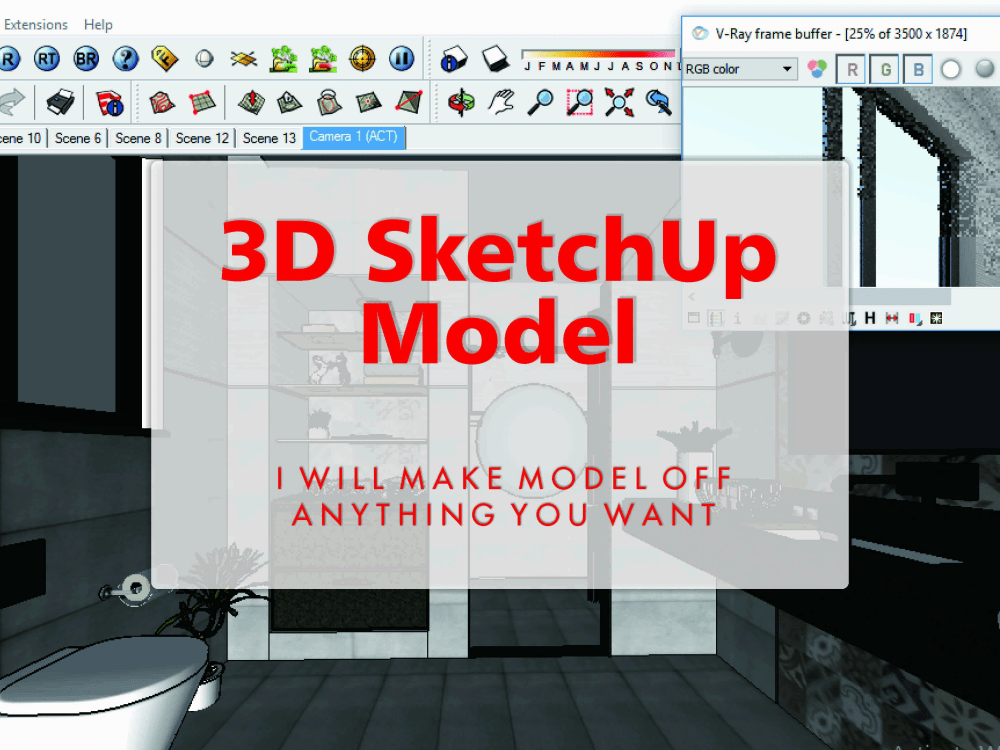The width and height of the screenshot is (1000, 750).
Task: Activate the Zoom magnifier tool
Action: pos(540,102)
